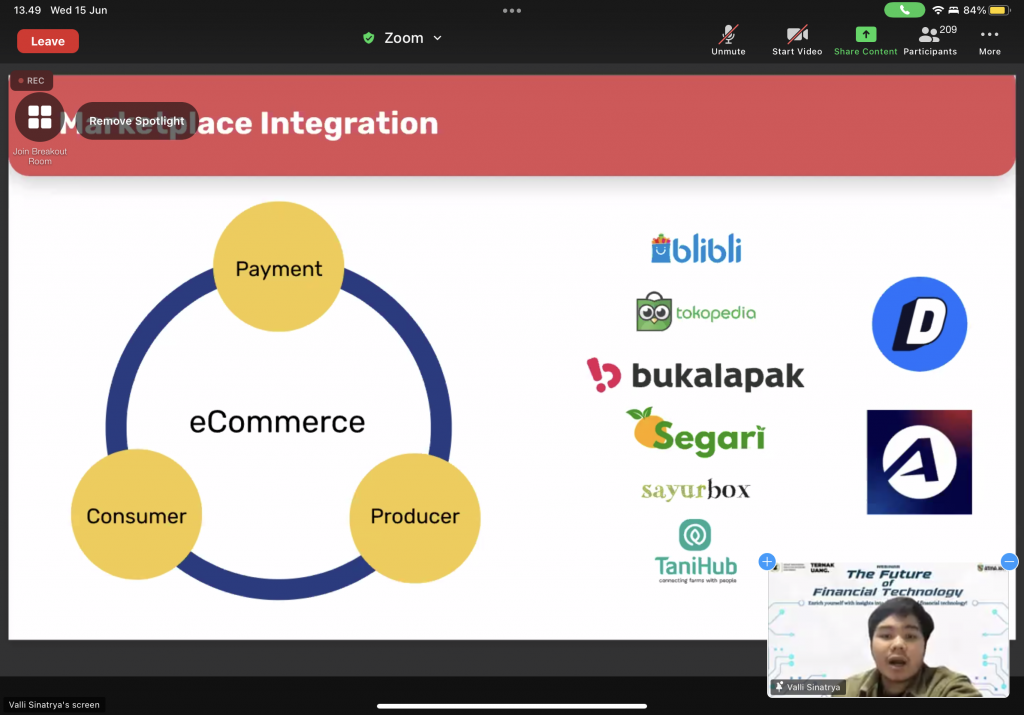1024x715 pixels.
Task: Remove Spotlight from the speaker
Action: (x=136, y=121)
